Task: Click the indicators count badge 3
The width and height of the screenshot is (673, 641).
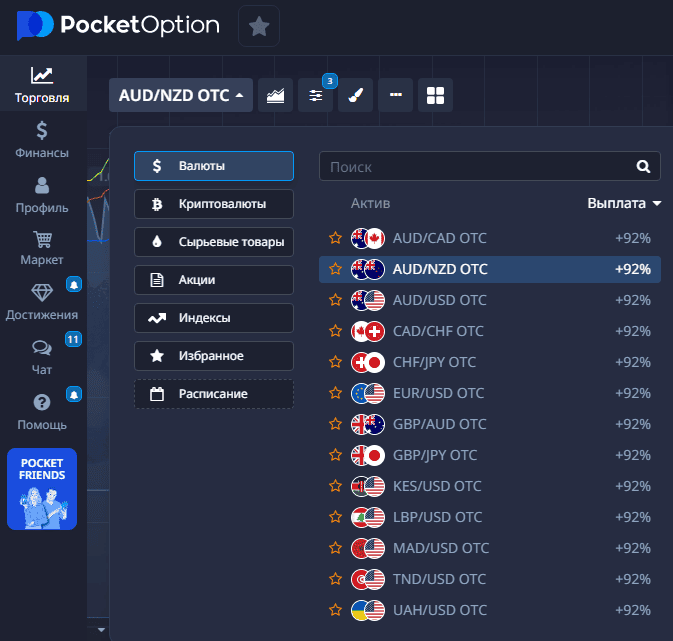Action: [x=330, y=81]
